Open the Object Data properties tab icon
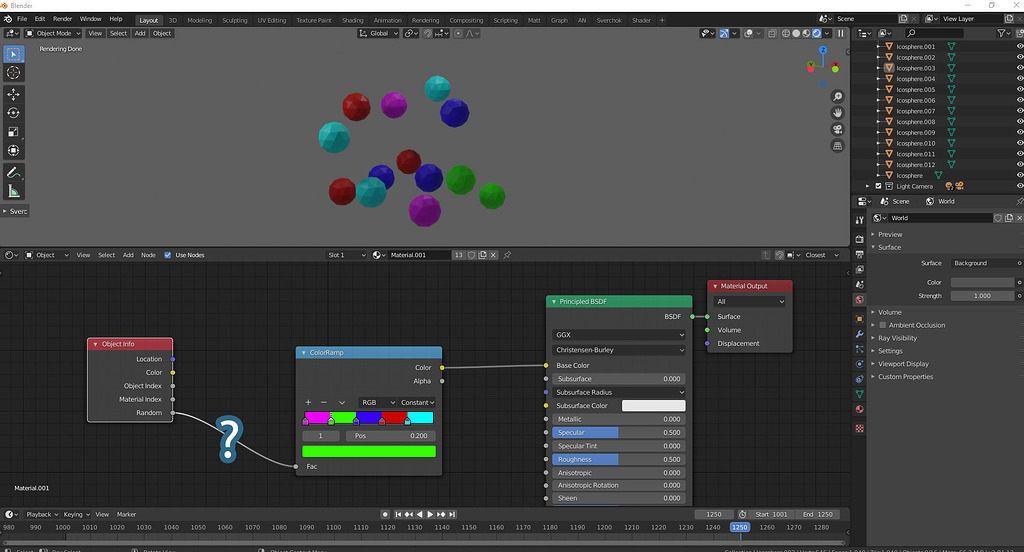The width and height of the screenshot is (1024, 552). (859, 394)
